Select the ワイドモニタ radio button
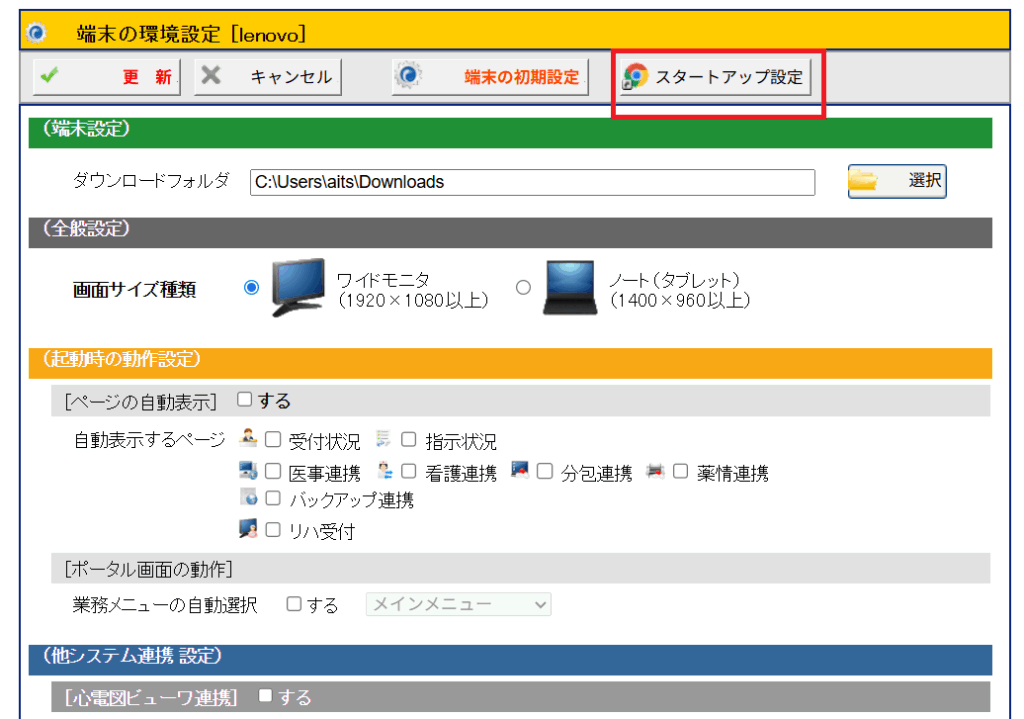Viewport: 1024px width, 719px height. [251, 288]
